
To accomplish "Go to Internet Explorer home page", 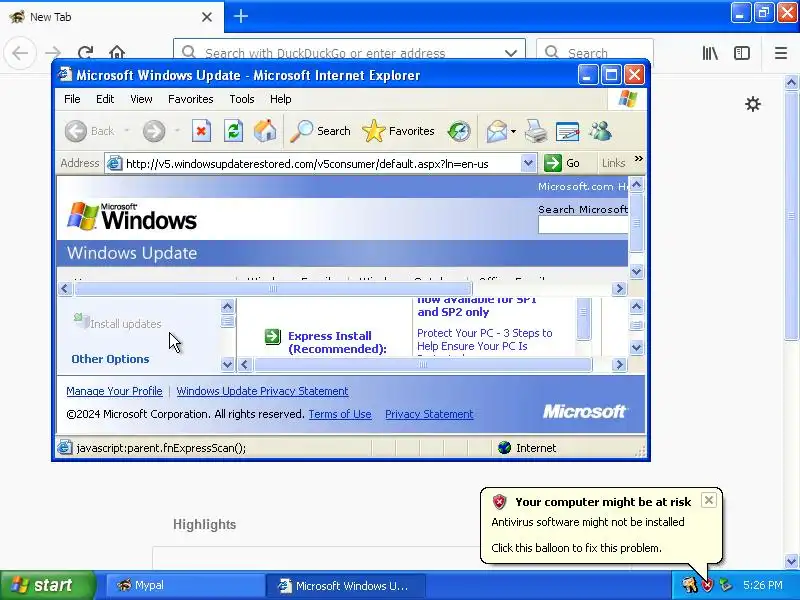I will [265, 131].
